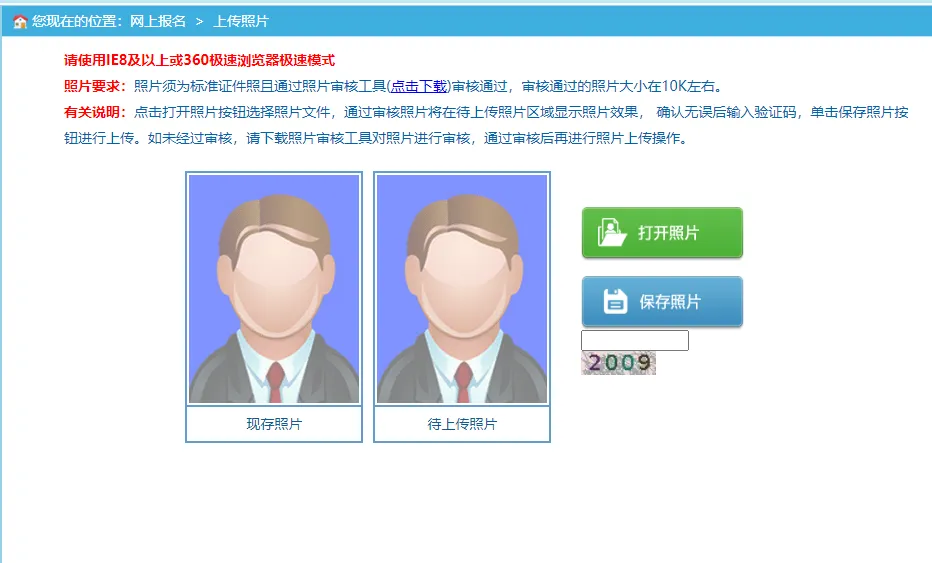Viewport: 932px width, 563px height.
Task: Open the 点击下载 photo tool link
Action: (418, 86)
